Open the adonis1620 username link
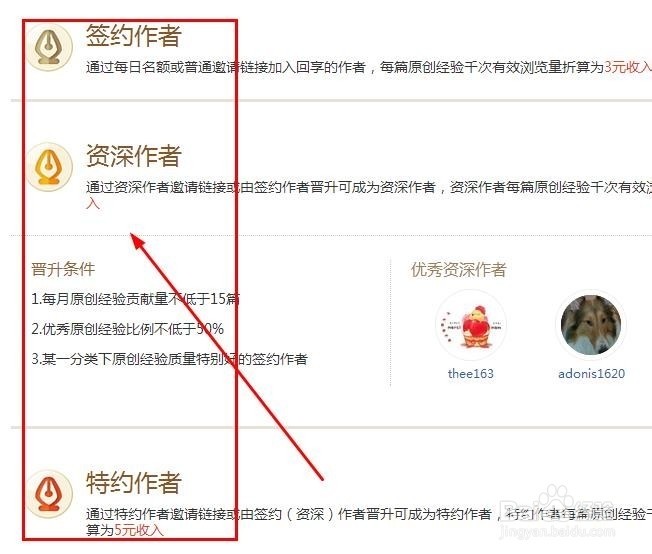 click(591, 373)
